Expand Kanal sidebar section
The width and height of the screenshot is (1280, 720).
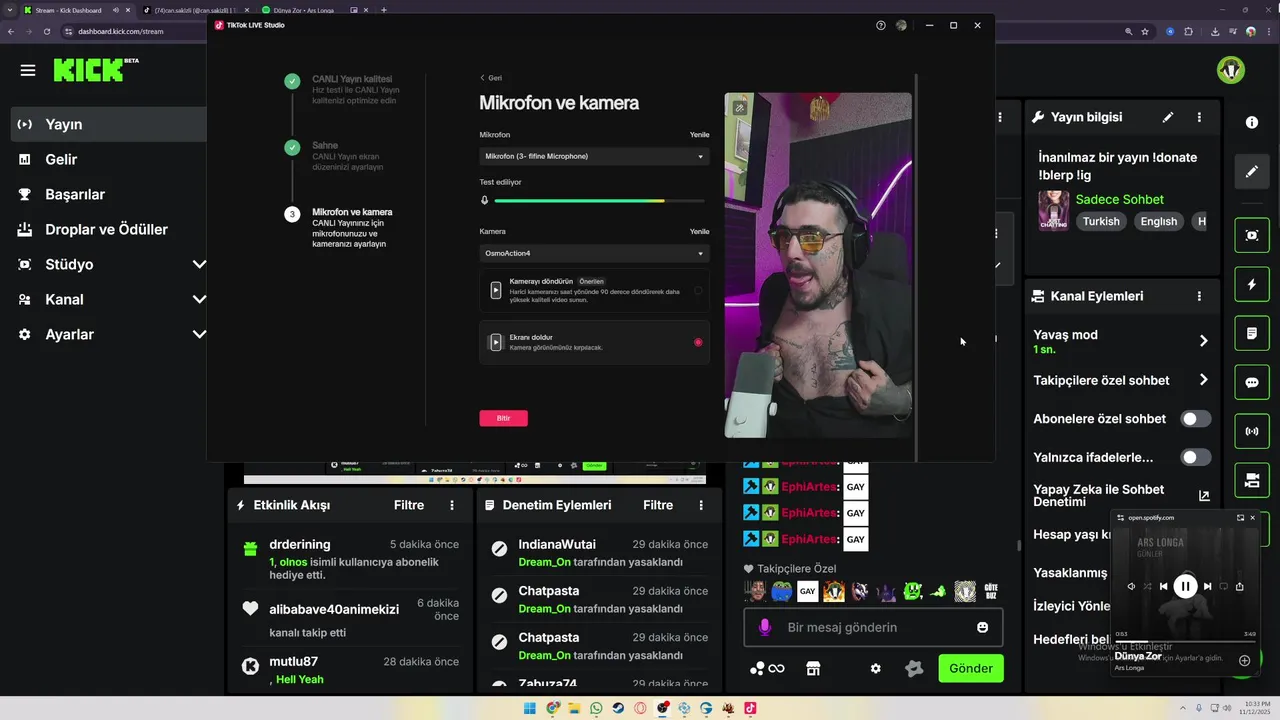tap(199, 299)
